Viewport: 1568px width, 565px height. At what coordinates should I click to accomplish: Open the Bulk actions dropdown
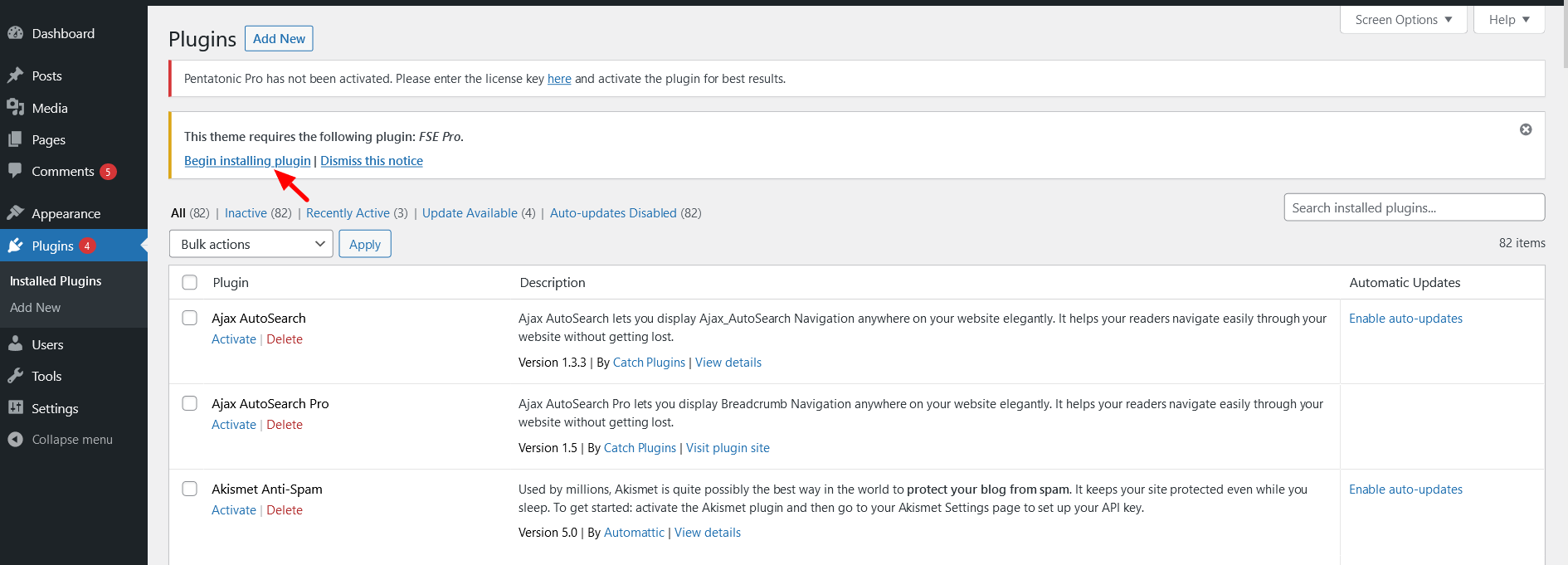pos(251,244)
